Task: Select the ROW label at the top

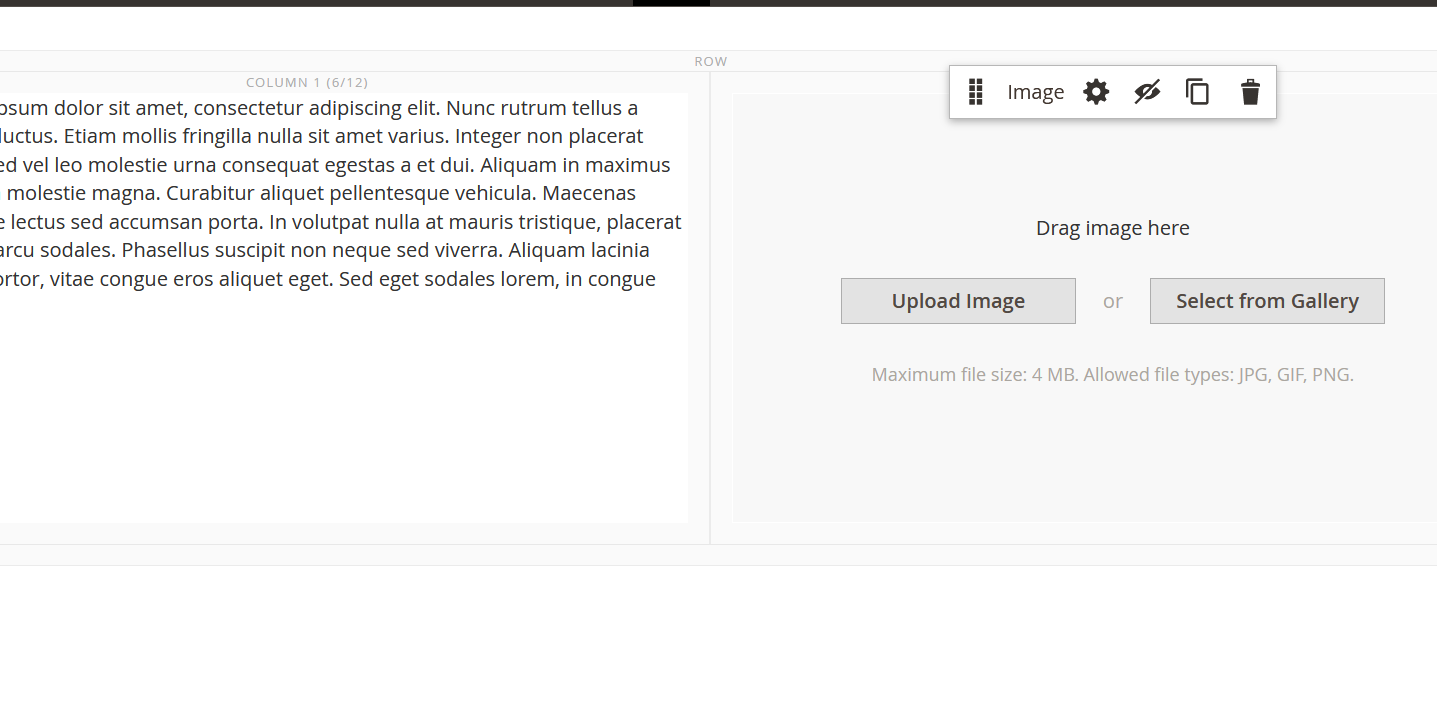Action: click(x=710, y=62)
